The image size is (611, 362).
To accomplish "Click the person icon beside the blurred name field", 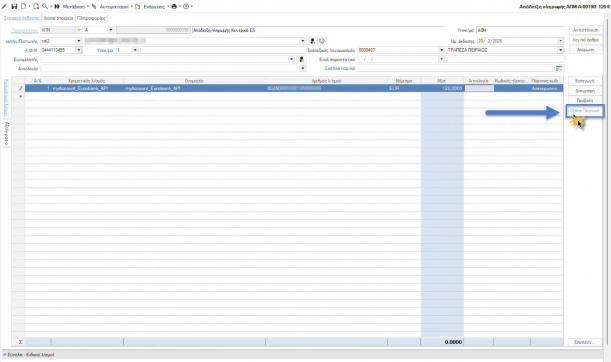I will click(x=313, y=41).
